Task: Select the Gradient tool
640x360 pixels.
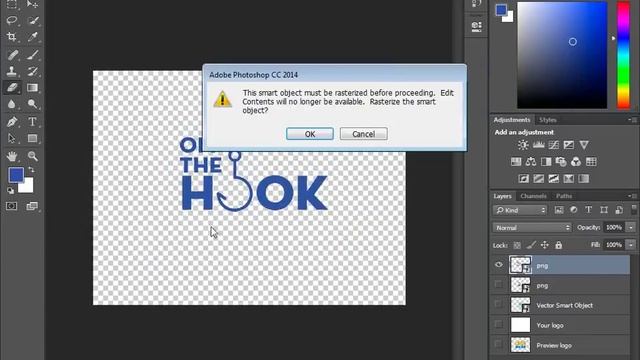Action: tap(33, 87)
